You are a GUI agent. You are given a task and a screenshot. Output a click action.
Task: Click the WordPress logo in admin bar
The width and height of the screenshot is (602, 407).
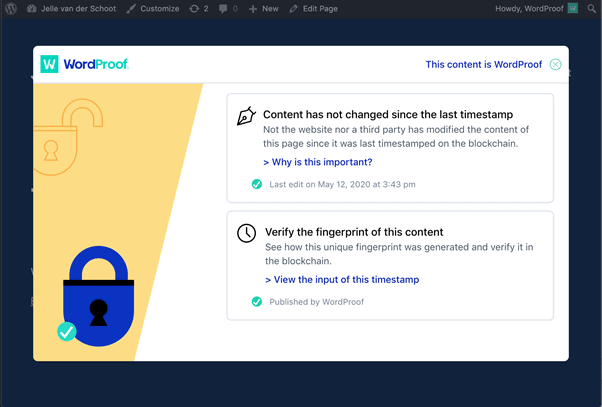pos(11,8)
